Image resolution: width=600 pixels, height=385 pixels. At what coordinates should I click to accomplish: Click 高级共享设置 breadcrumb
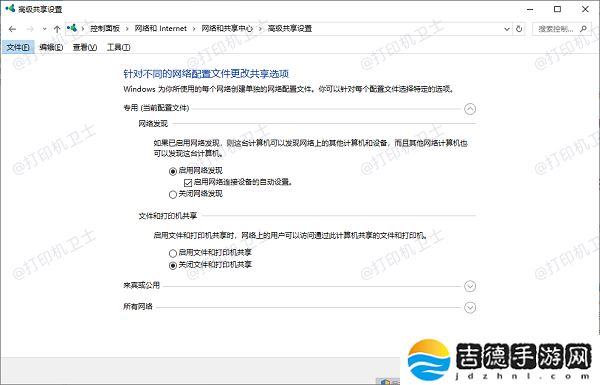point(290,29)
